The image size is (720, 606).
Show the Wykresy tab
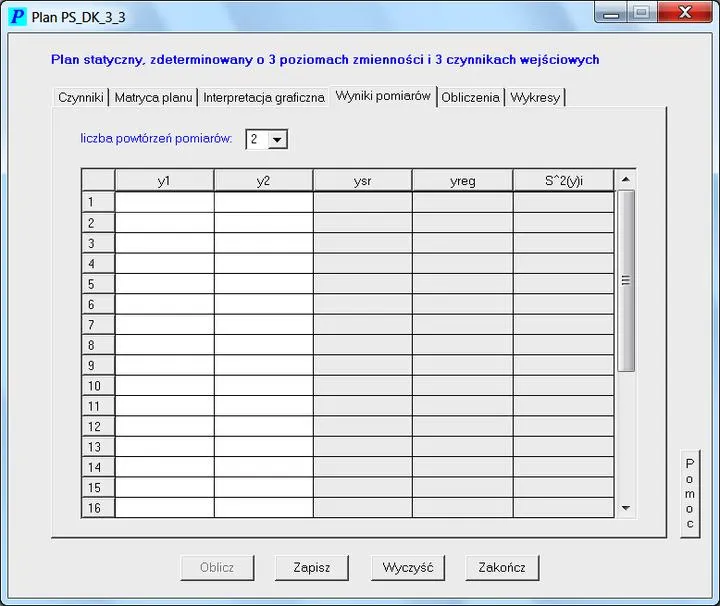click(x=535, y=98)
